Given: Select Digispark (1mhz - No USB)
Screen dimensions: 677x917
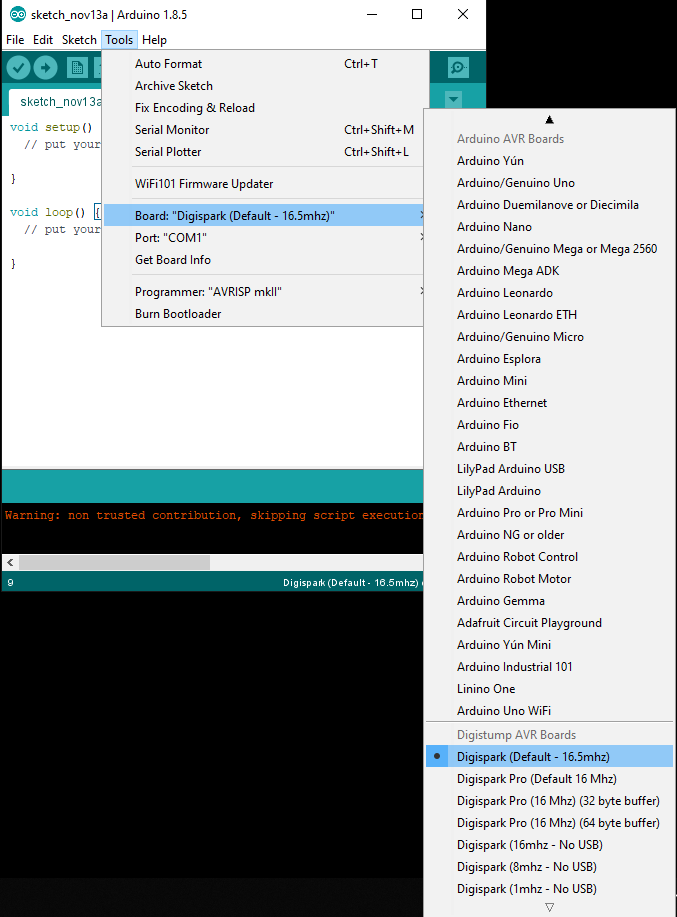Looking at the screenshot, I should pyautogui.click(x=550, y=889).
